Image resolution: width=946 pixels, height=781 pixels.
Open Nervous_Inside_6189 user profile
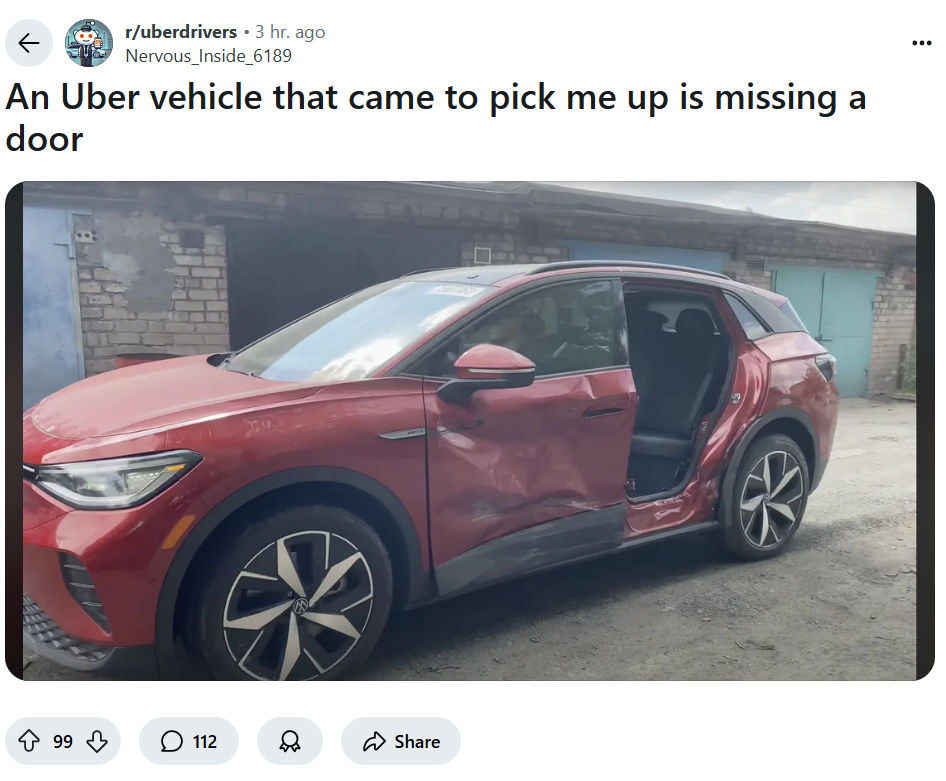208,56
